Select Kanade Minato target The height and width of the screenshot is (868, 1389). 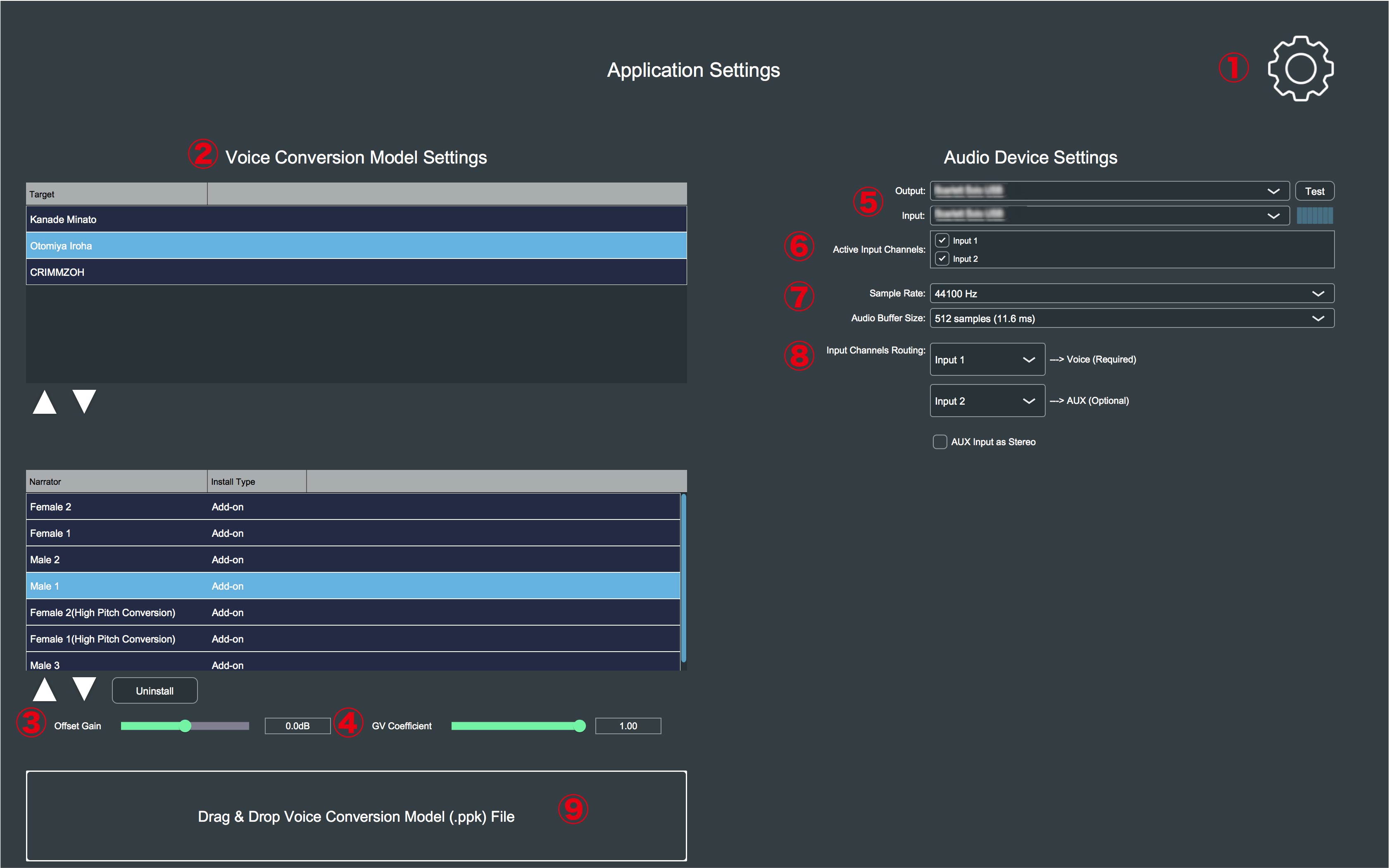coord(356,219)
